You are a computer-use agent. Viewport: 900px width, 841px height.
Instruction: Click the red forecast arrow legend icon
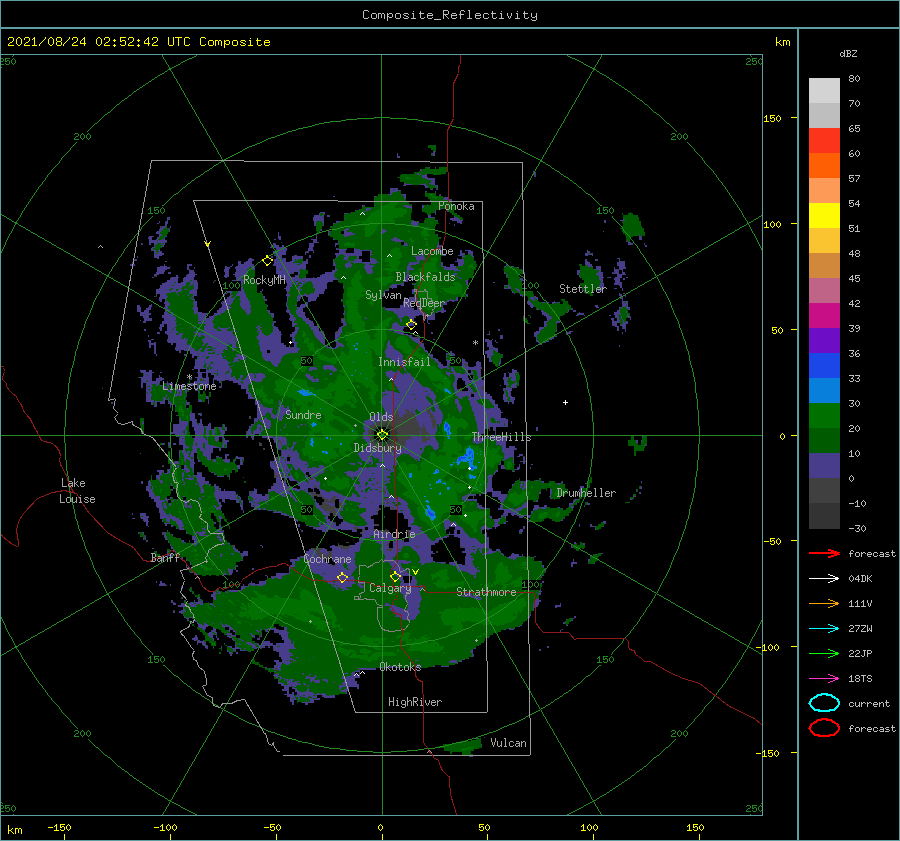[x=824, y=553]
